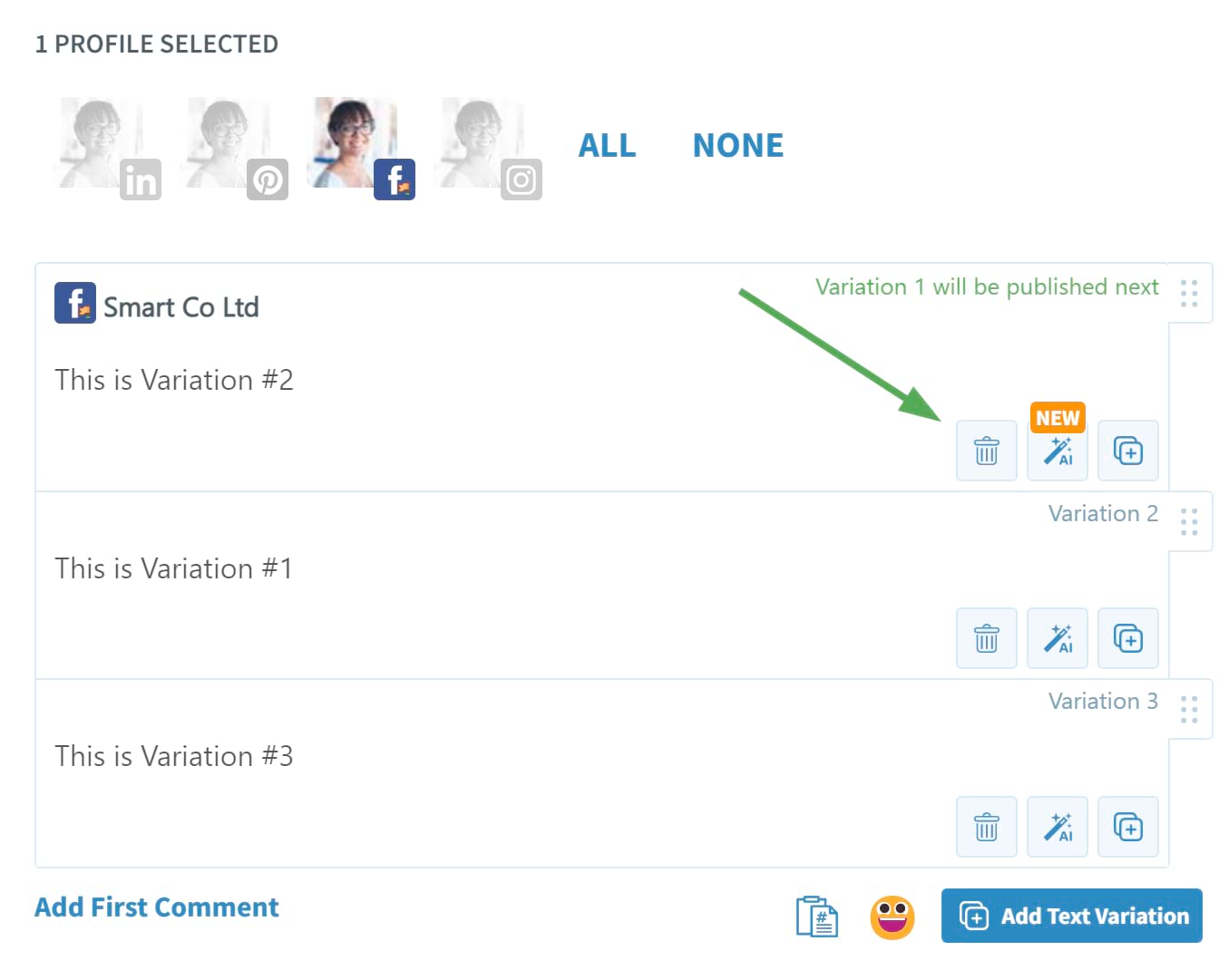Select the Instagram profile avatar

488,148
